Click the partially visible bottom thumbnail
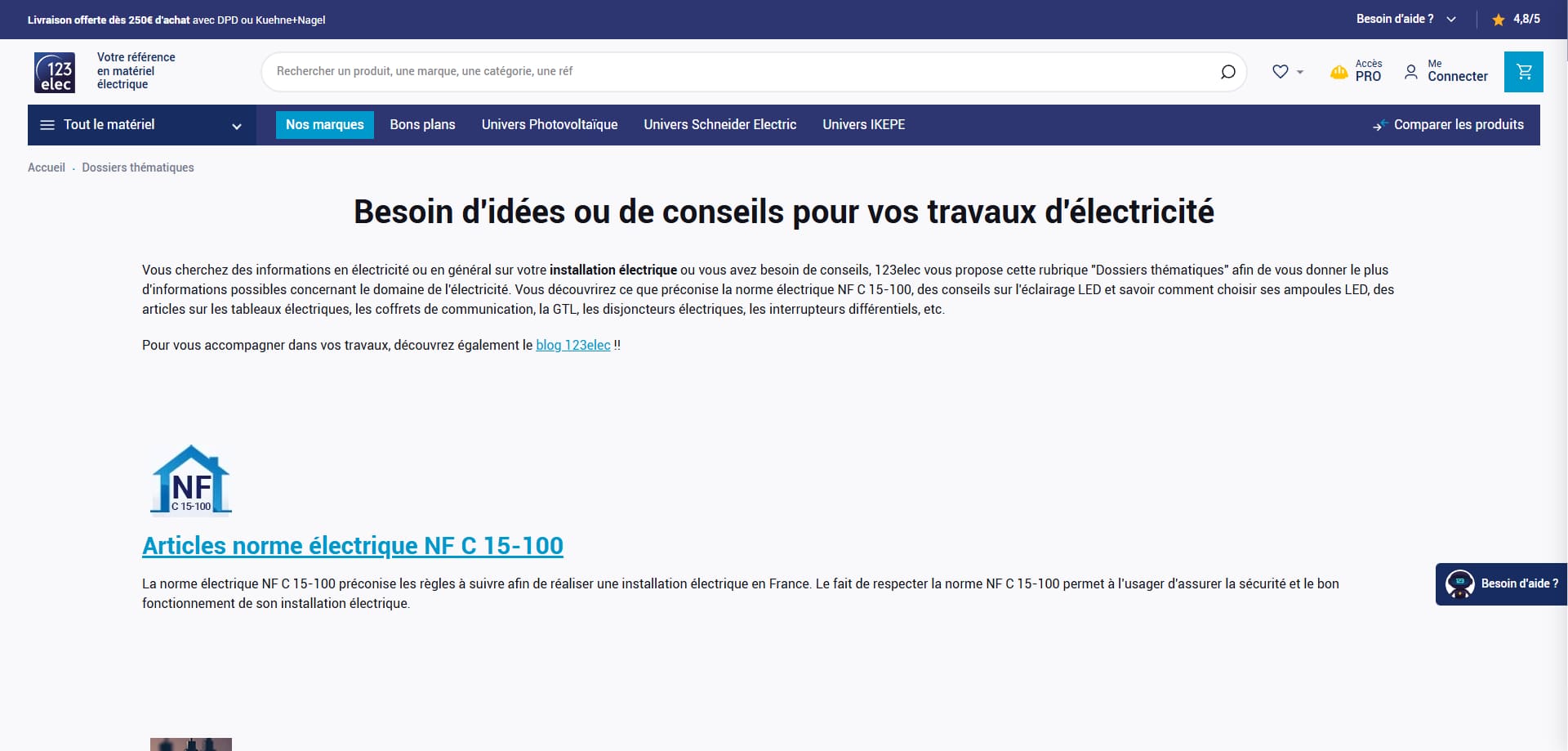 point(191,744)
